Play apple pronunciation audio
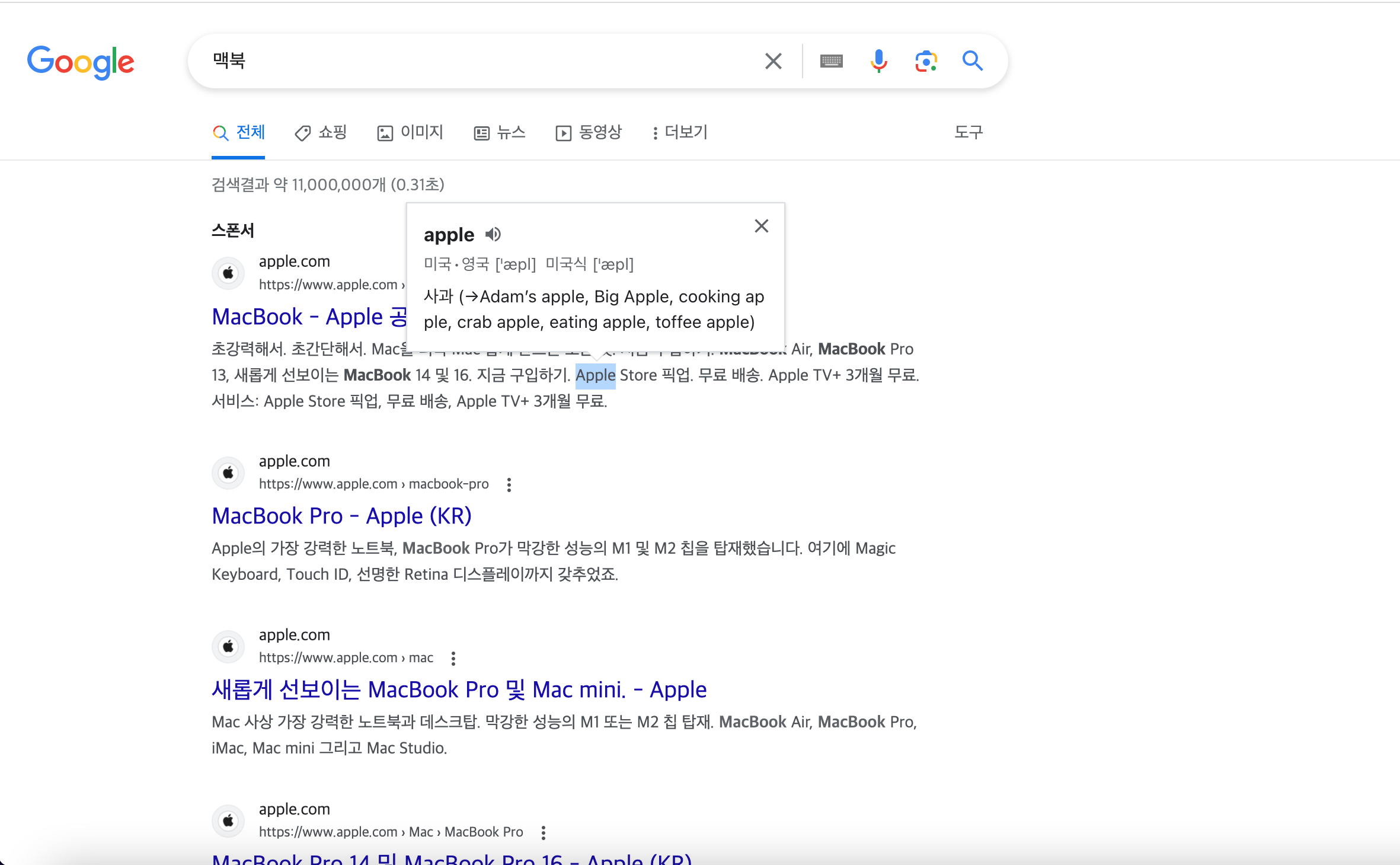Screen dimensions: 1400x865 pos(493,235)
